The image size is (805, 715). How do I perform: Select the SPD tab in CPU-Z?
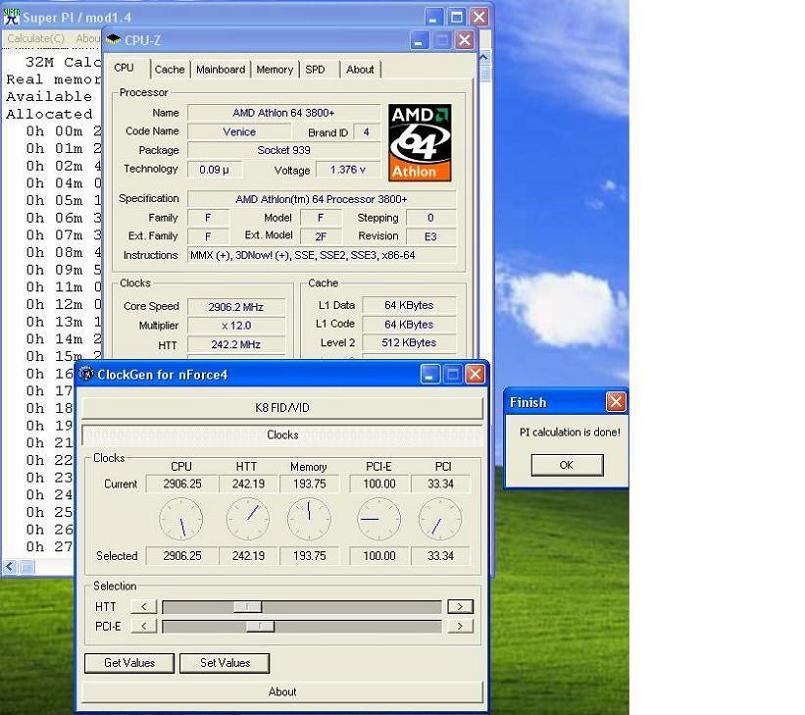pos(315,69)
